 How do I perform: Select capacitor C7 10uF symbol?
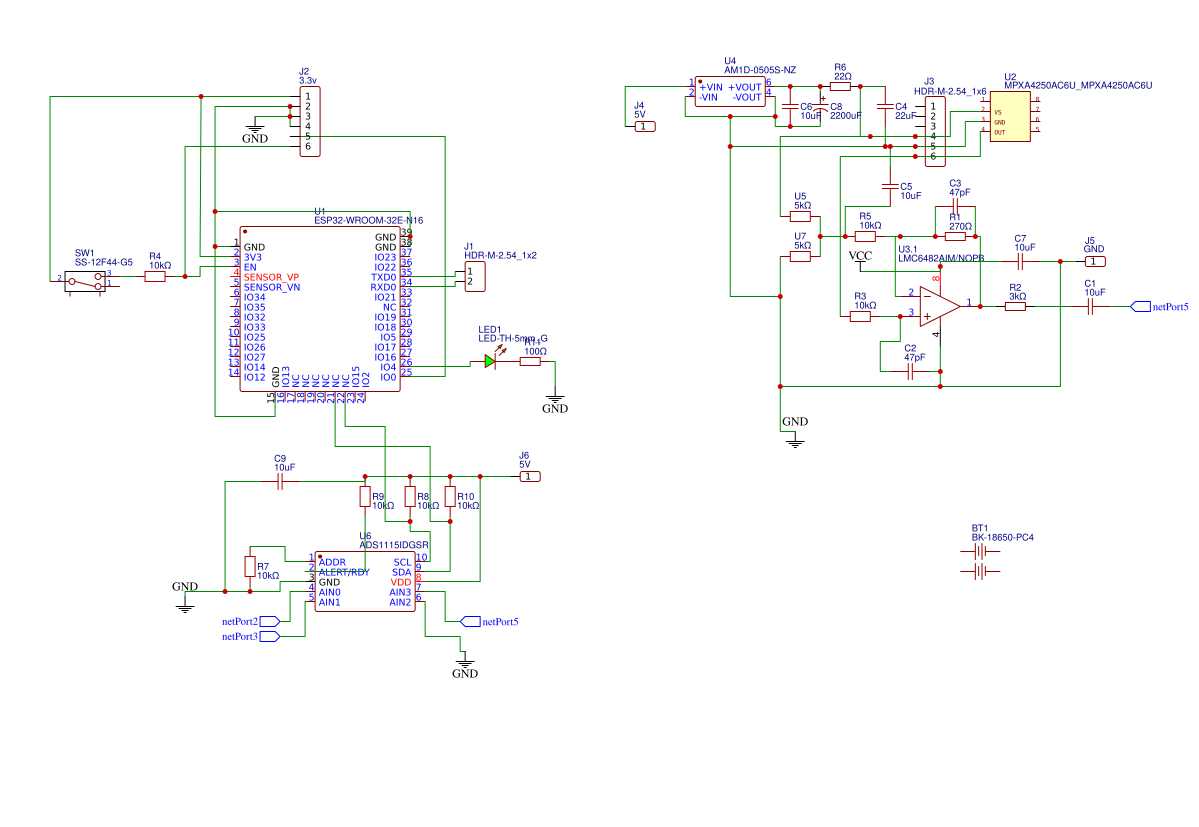point(1020,261)
